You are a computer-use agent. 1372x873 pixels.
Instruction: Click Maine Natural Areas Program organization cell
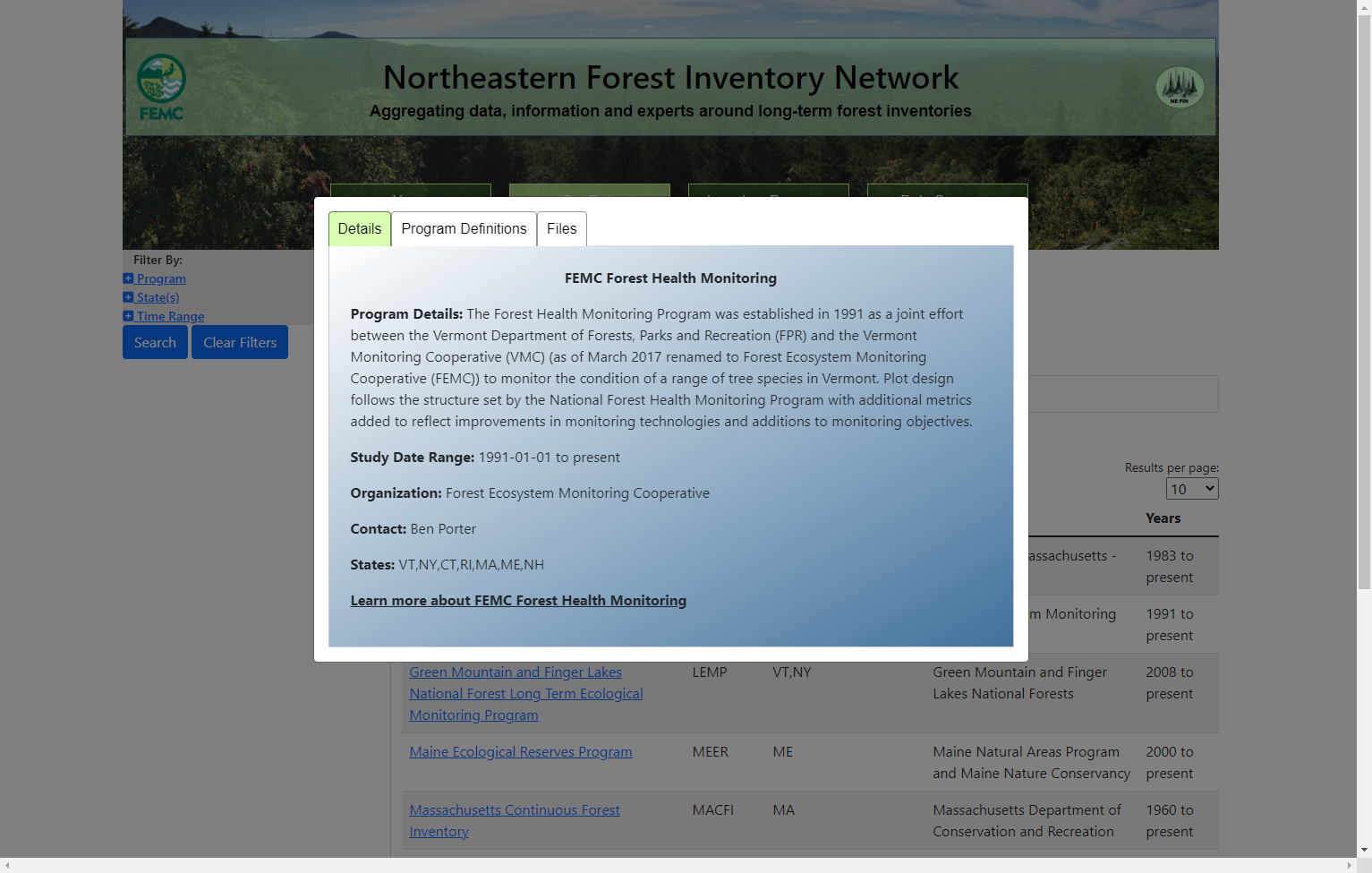pyautogui.click(x=1031, y=763)
